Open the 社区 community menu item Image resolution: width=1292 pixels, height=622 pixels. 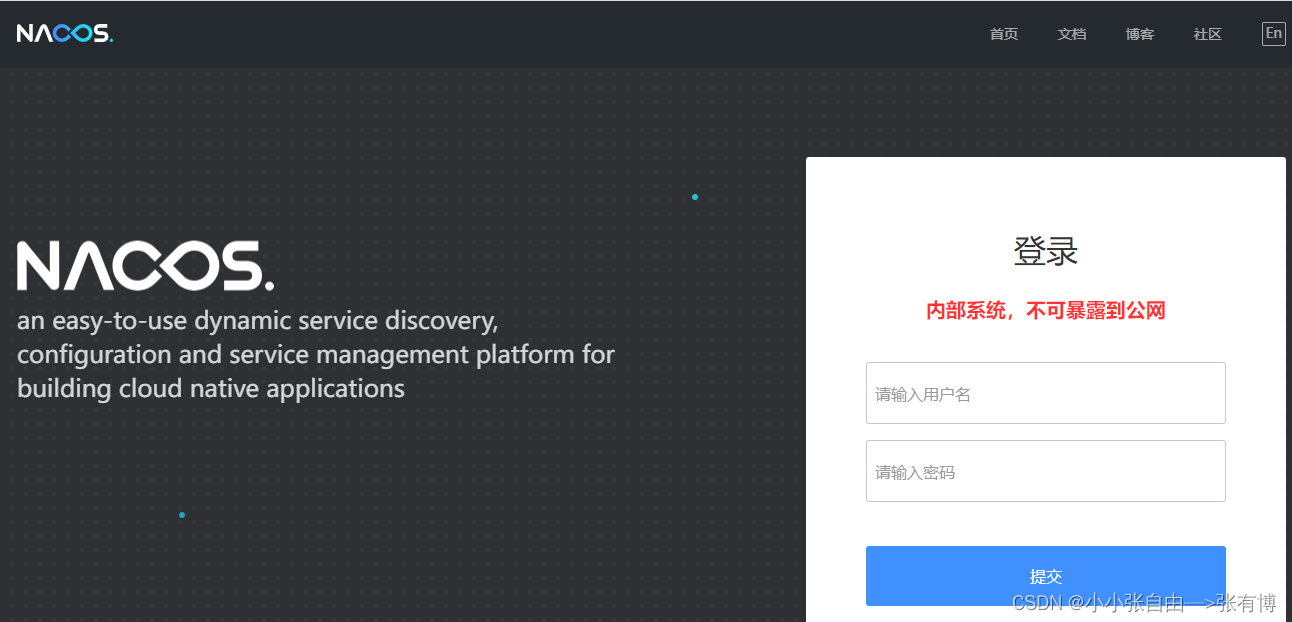1208,34
